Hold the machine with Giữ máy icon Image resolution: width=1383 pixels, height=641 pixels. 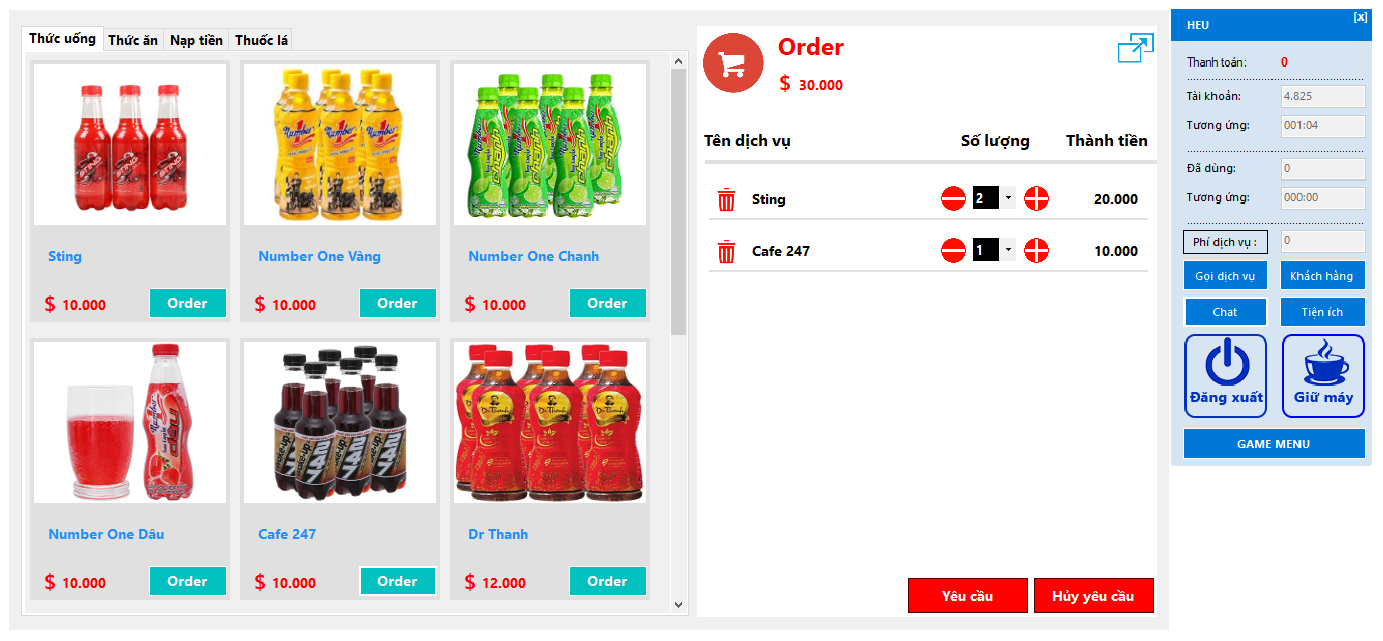point(1323,375)
